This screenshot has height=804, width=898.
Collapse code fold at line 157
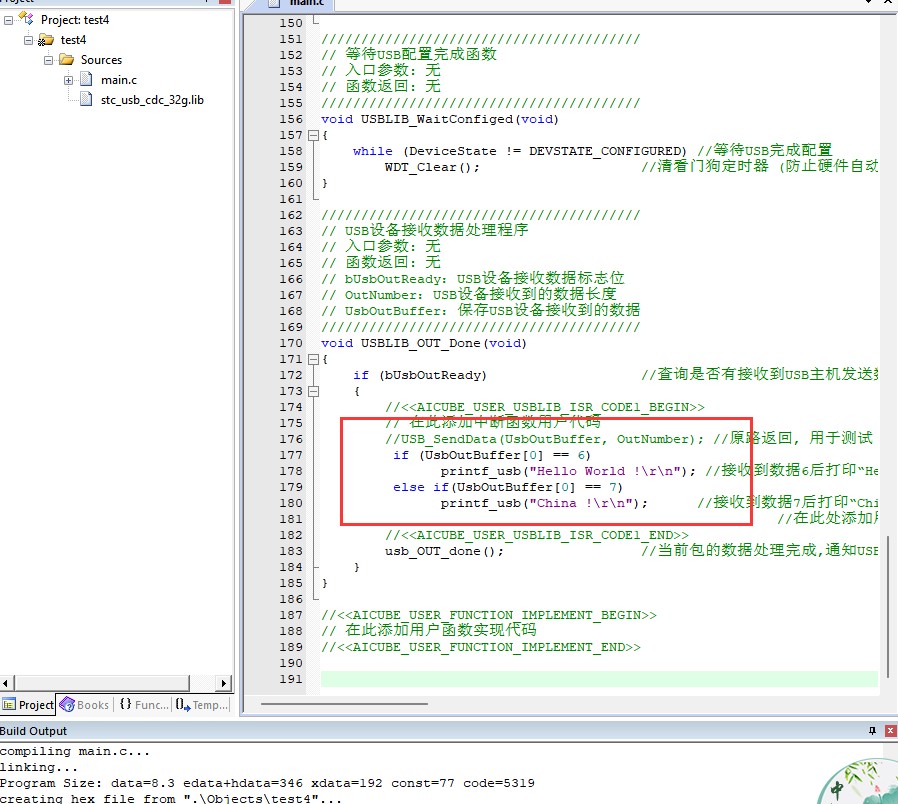click(x=313, y=136)
